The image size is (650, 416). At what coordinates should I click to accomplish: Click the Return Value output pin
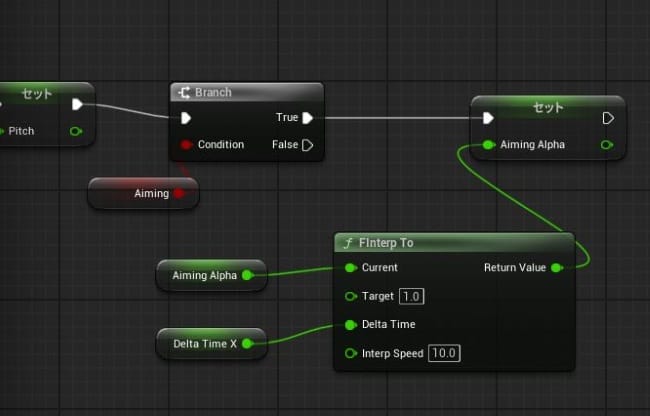click(x=557, y=268)
